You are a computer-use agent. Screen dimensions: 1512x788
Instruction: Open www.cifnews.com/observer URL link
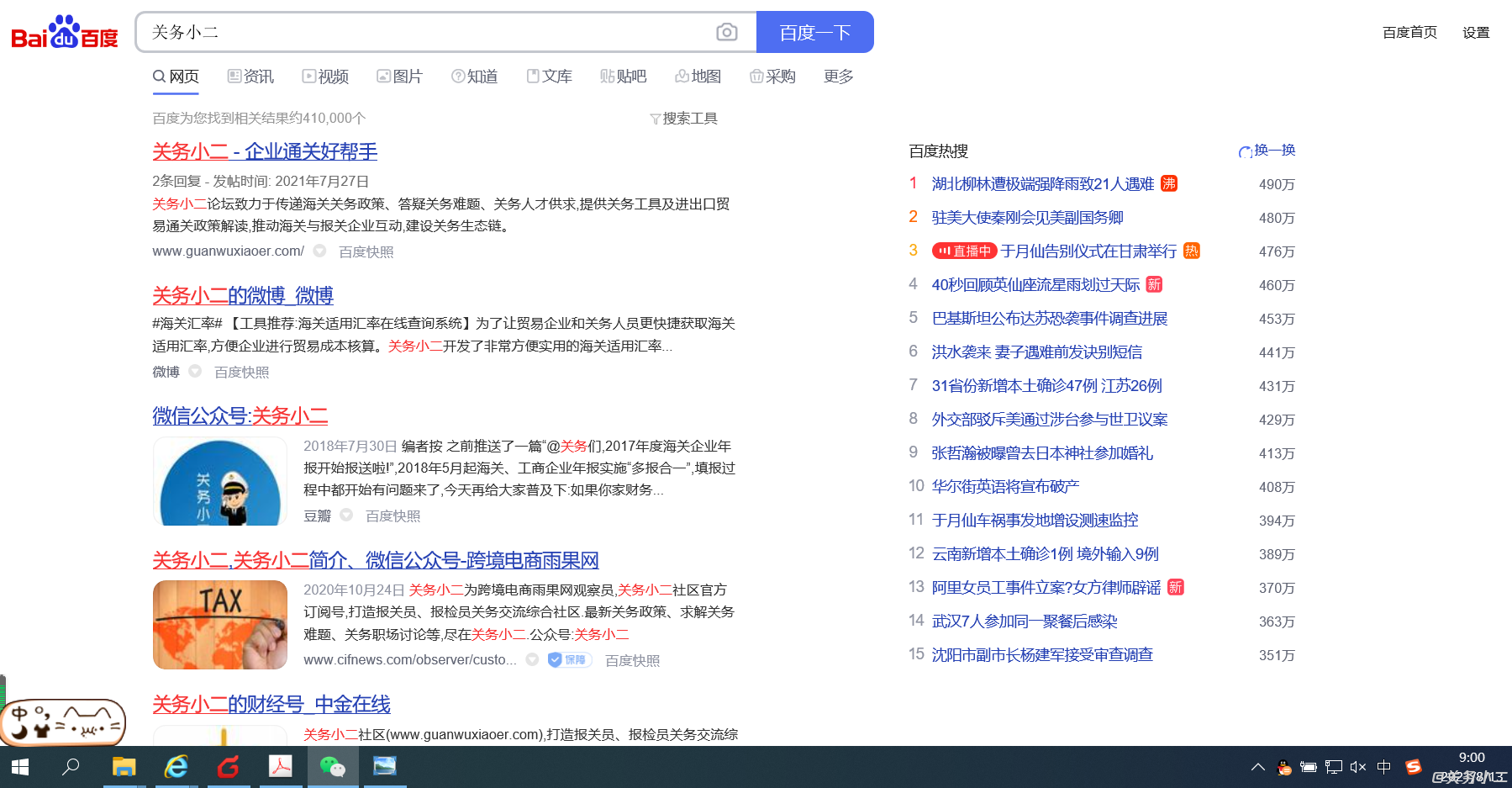[x=410, y=659]
